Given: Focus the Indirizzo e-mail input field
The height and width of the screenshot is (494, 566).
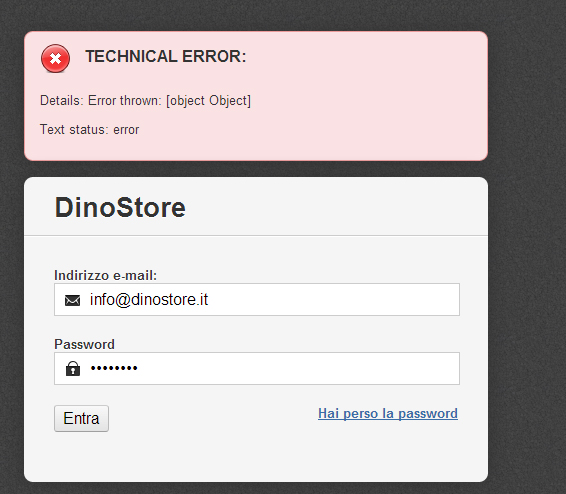Looking at the screenshot, I should [257, 300].
